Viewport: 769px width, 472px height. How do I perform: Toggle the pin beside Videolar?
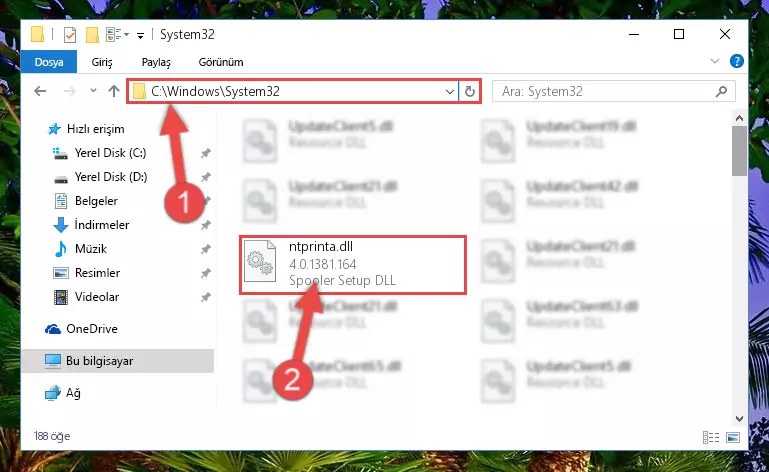tap(205, 297)
